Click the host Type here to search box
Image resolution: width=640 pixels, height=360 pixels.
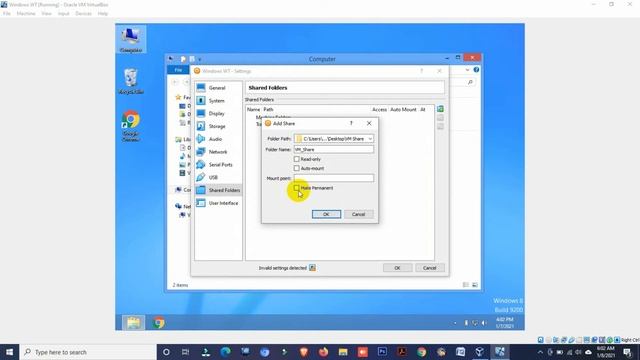(x=88, y=352)
